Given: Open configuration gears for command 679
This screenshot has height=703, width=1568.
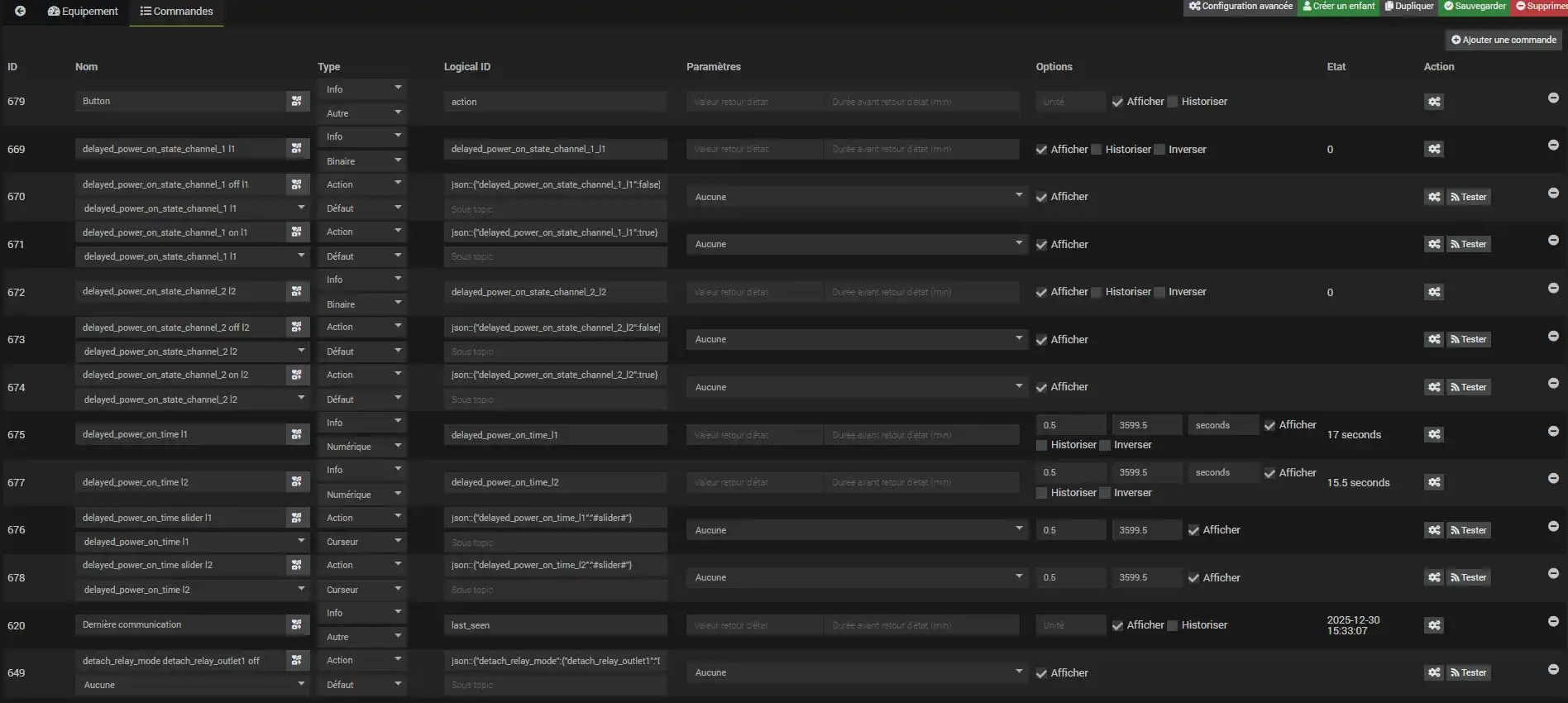Looking at the screenshot, I should (x=1434, y=102).
